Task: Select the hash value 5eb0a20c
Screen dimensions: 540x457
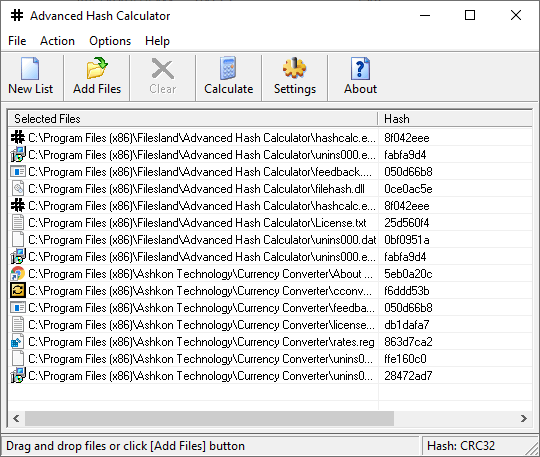Action: coord(408,273)
